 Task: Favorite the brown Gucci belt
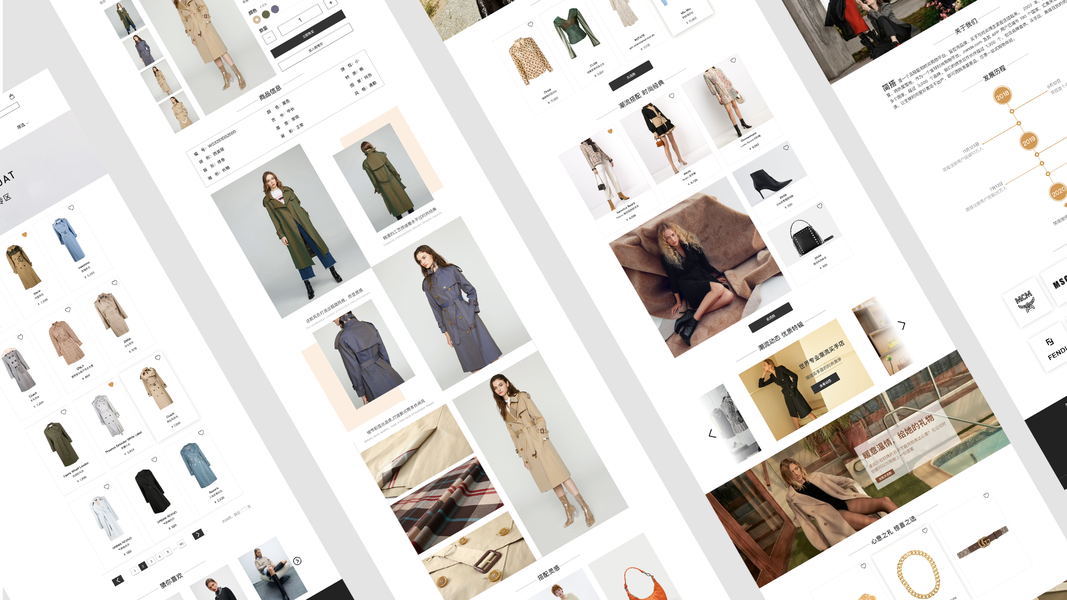point(985,495)
